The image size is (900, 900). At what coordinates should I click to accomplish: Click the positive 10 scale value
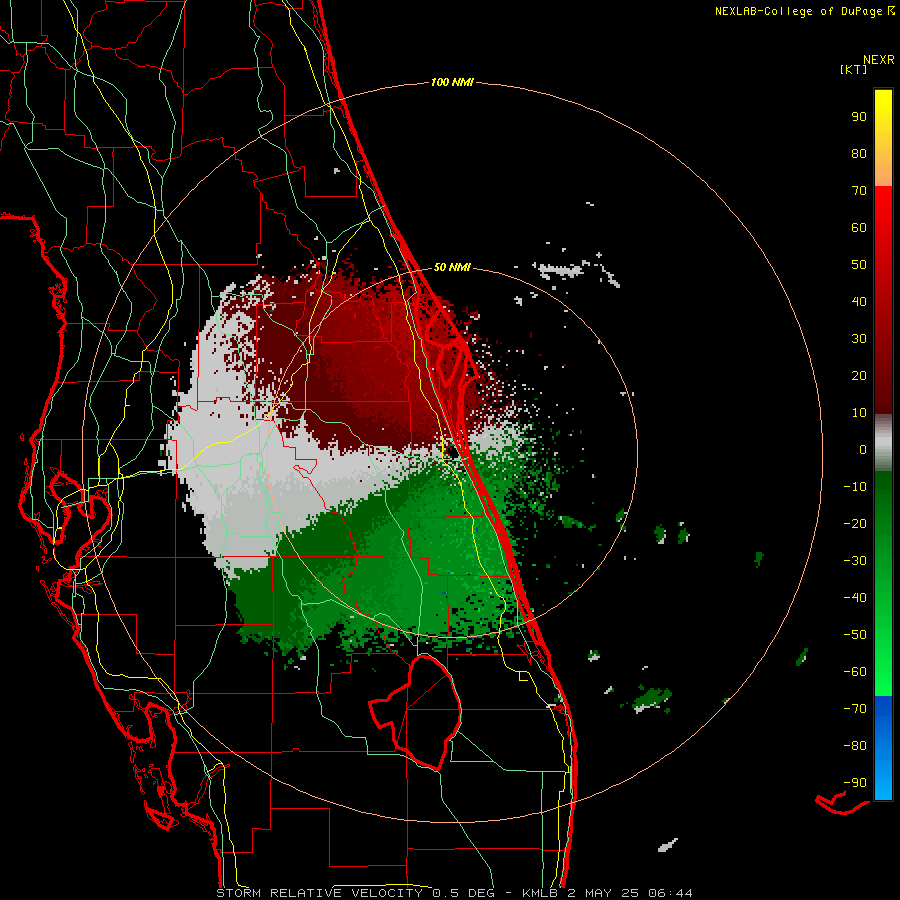(859, 413)
